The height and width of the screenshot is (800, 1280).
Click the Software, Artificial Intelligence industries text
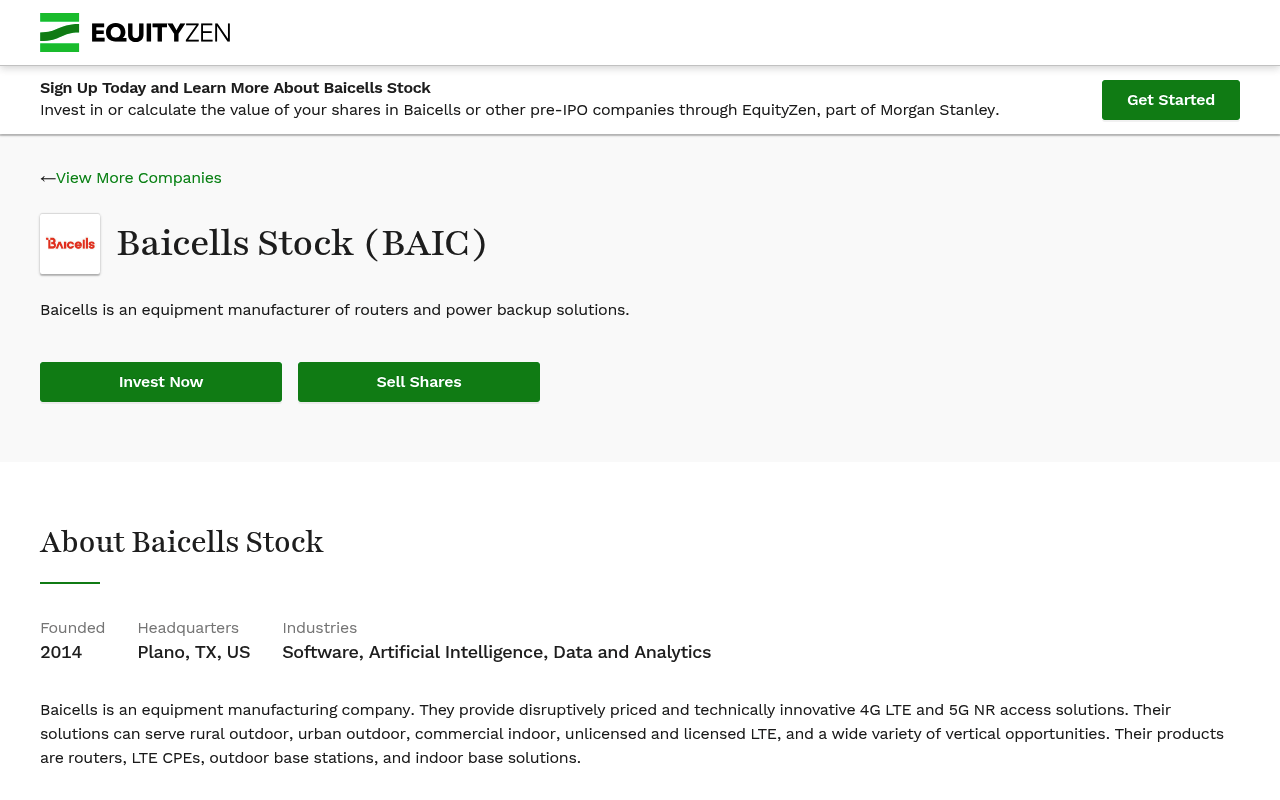tap(497, 652)
